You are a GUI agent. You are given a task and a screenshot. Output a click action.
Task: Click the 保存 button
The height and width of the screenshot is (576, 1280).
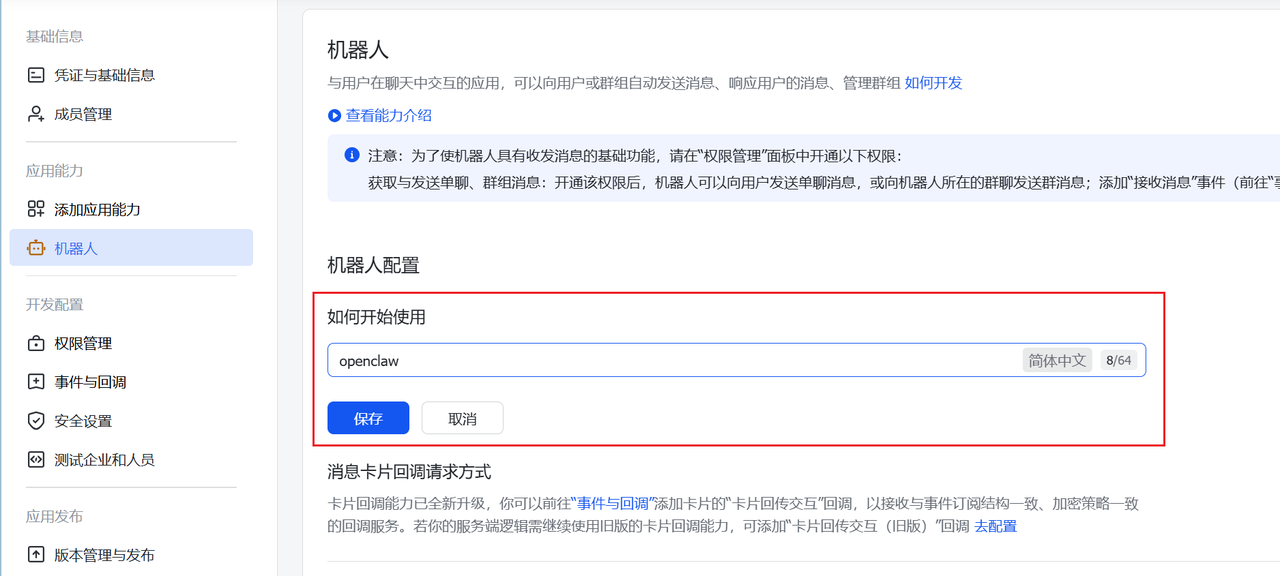(x=368, y=417)
